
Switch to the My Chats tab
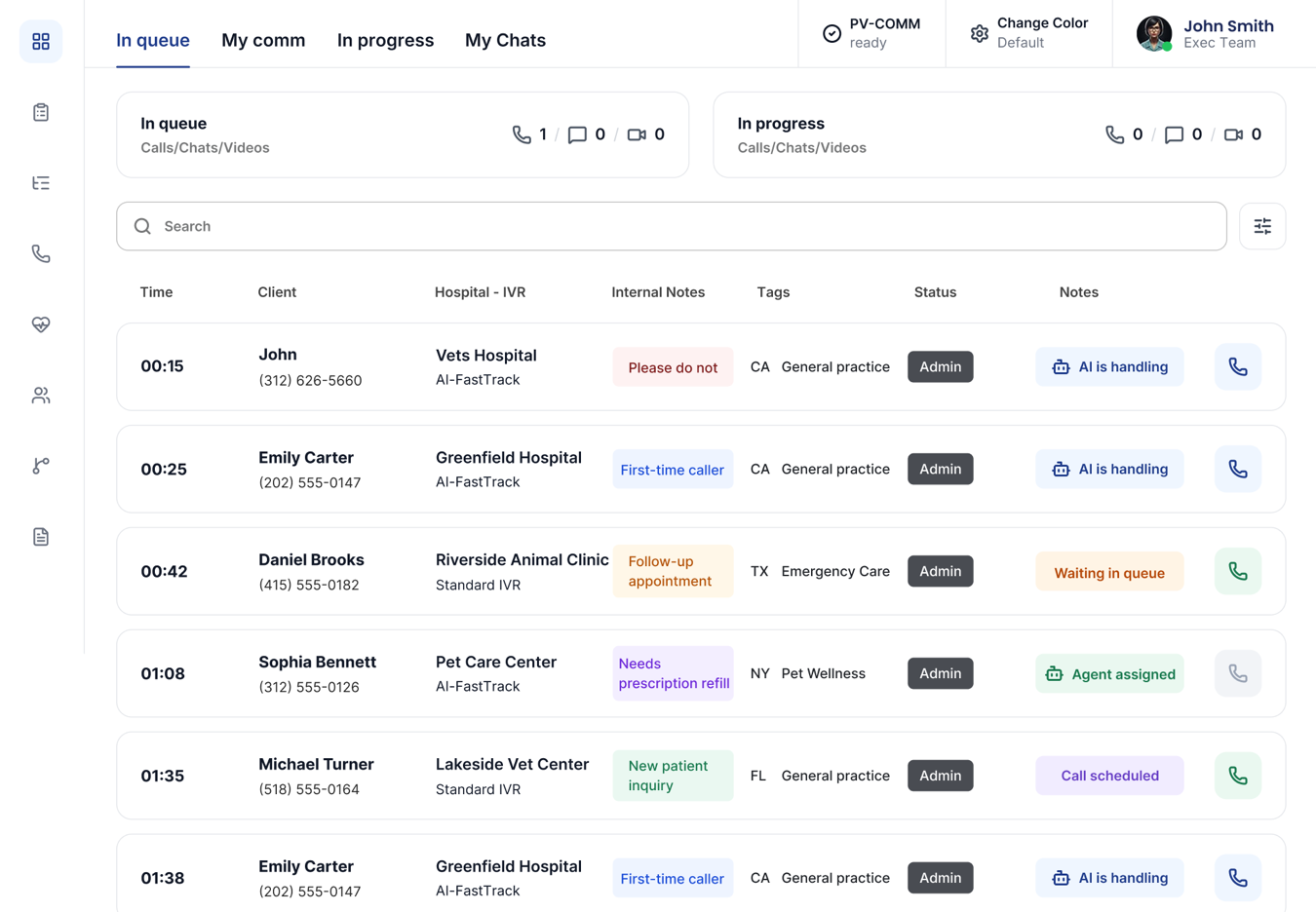pyautogui.click(x=505, y=40)
